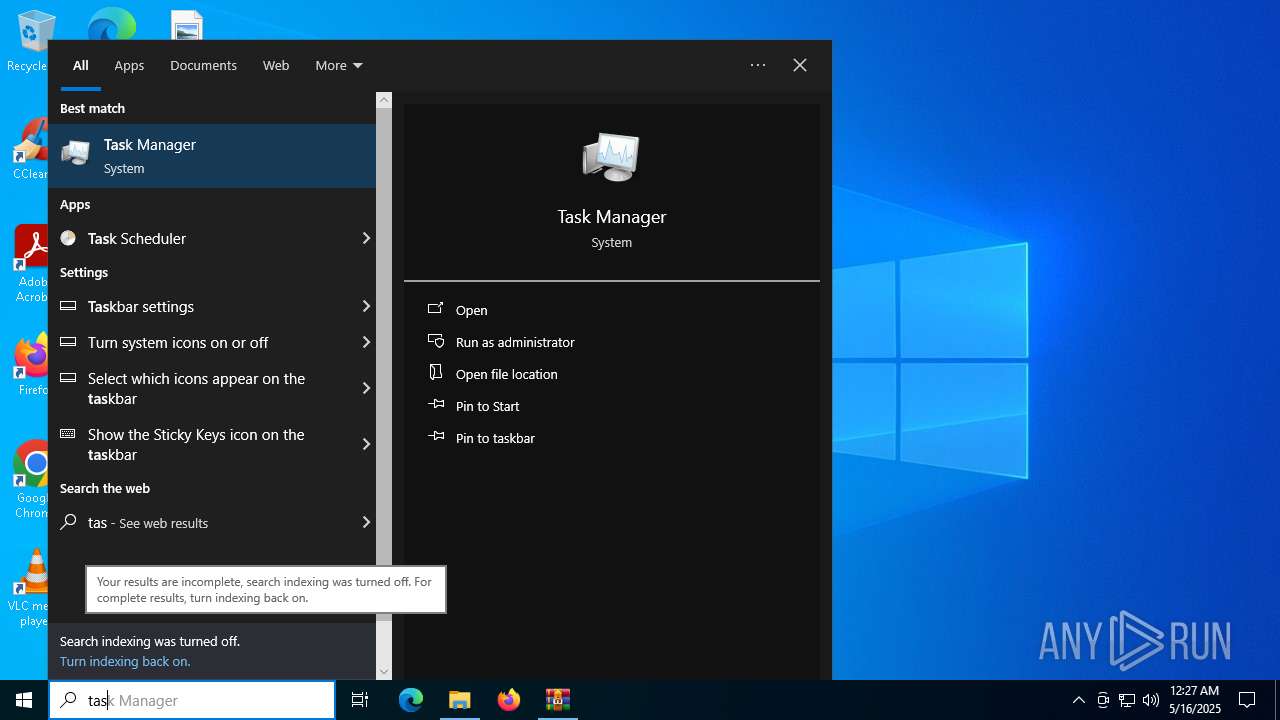
Task: Click the Taskbar settings monitor icon
Action: click(68, 306)
